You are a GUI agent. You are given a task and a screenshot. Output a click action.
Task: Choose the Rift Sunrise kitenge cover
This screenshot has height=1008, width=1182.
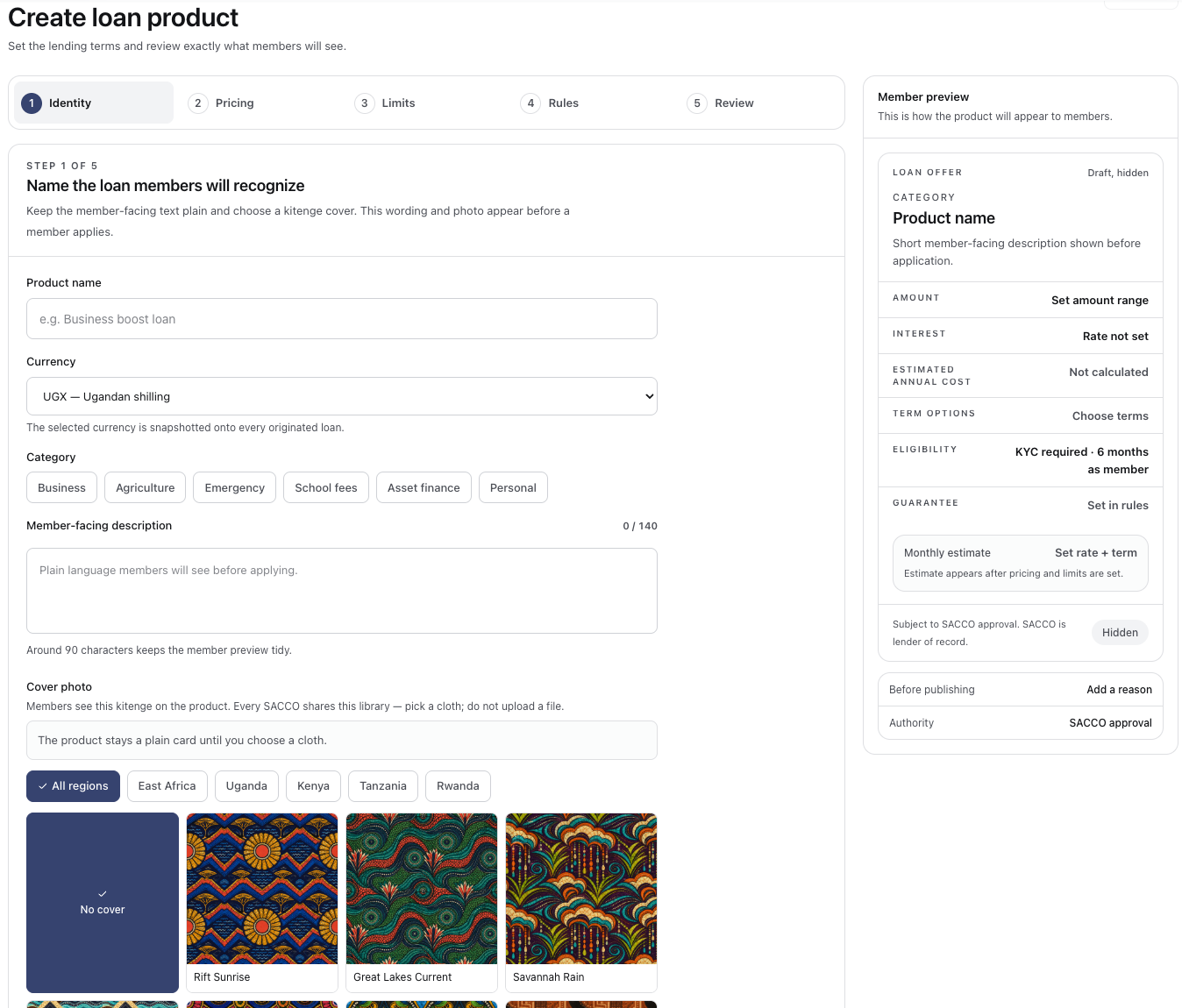coord(262,903)
